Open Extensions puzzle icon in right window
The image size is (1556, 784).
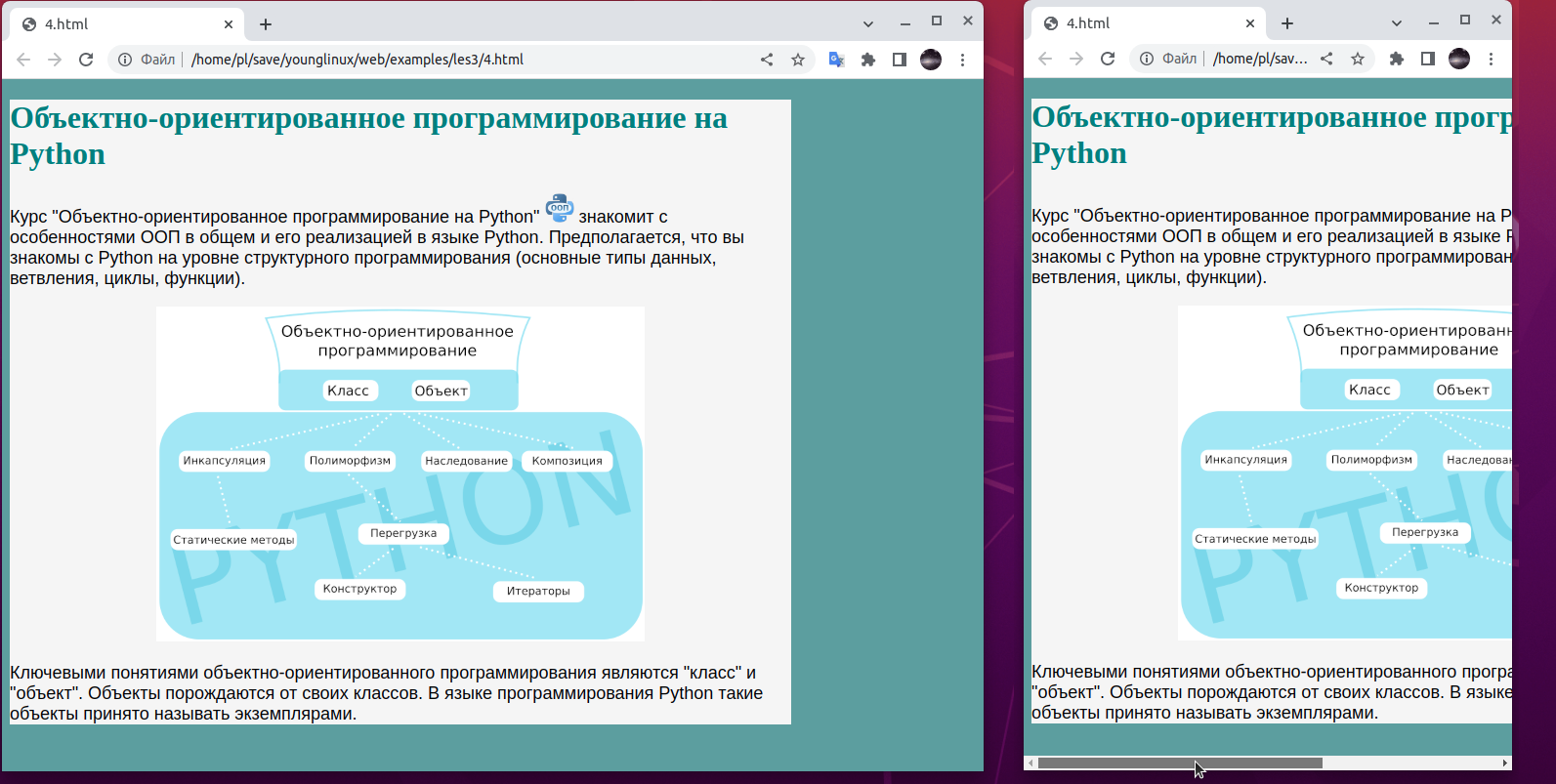[x=1397, y=59]
